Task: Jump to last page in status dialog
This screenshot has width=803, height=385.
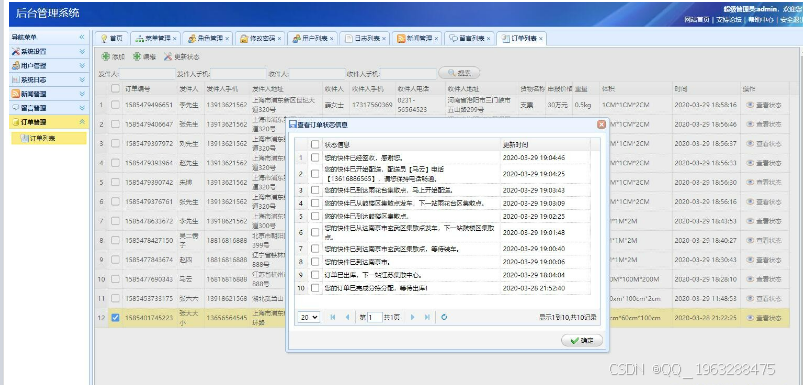Action: click(427, 317)
